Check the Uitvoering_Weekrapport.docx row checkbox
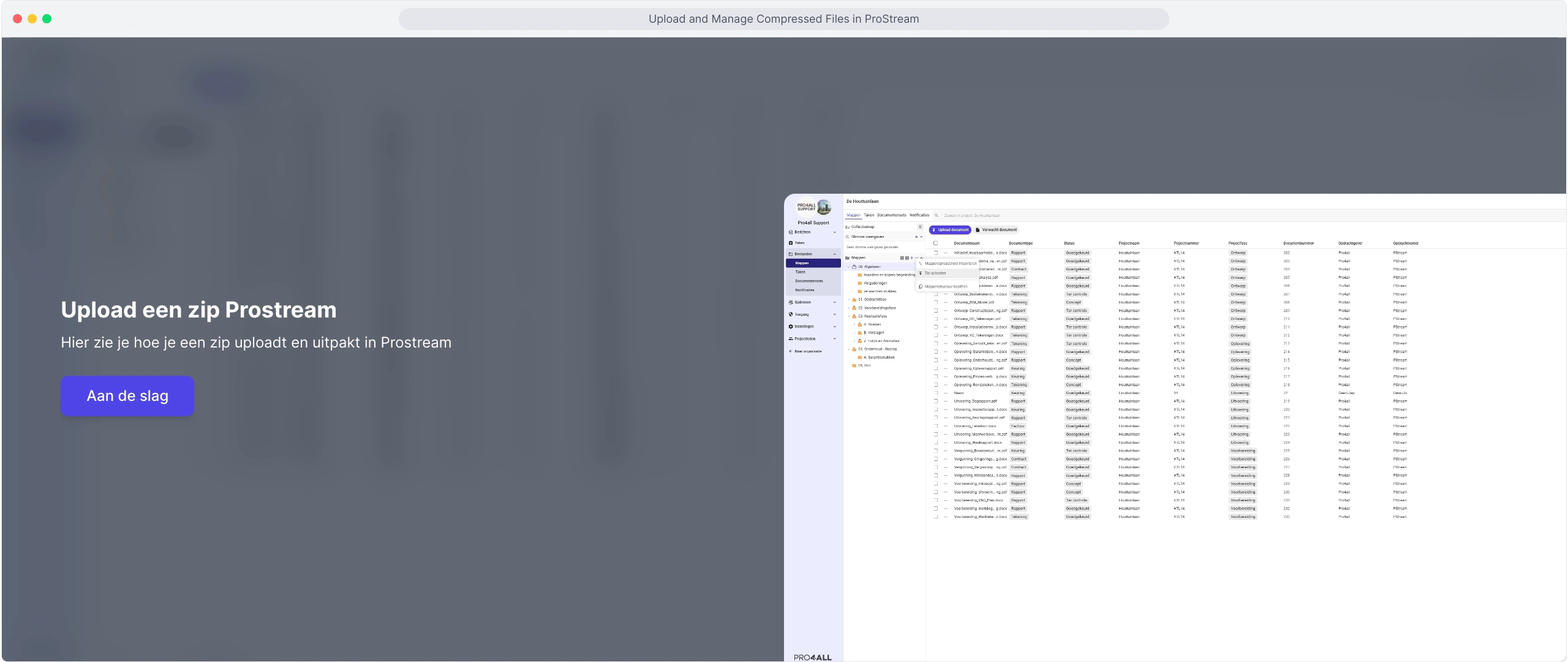Image resolution: width=1568 pixels, height=662 pixels. 935,443
